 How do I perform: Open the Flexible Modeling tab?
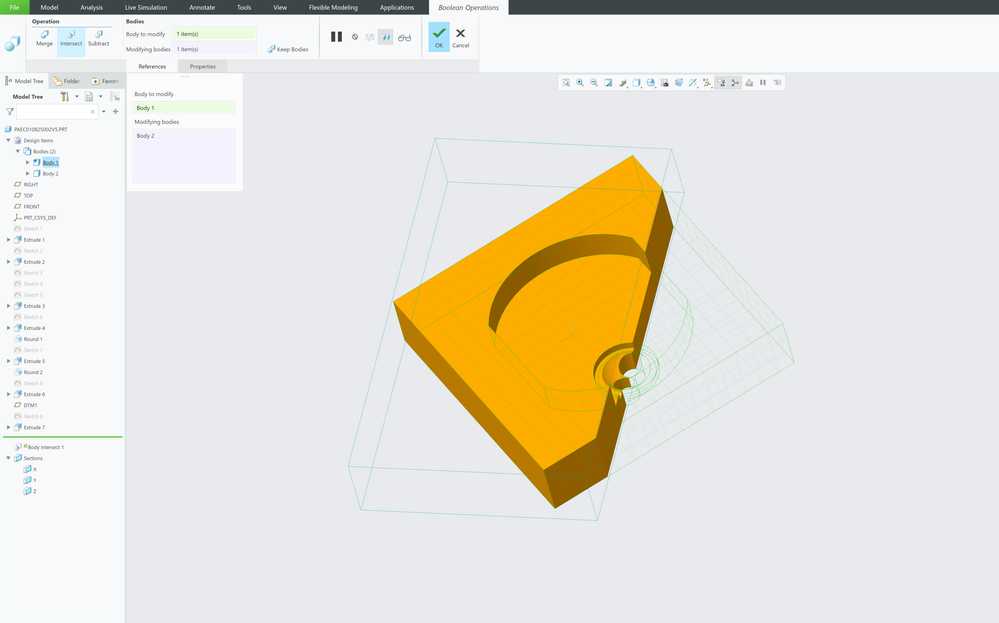click(x=333, y=8)
